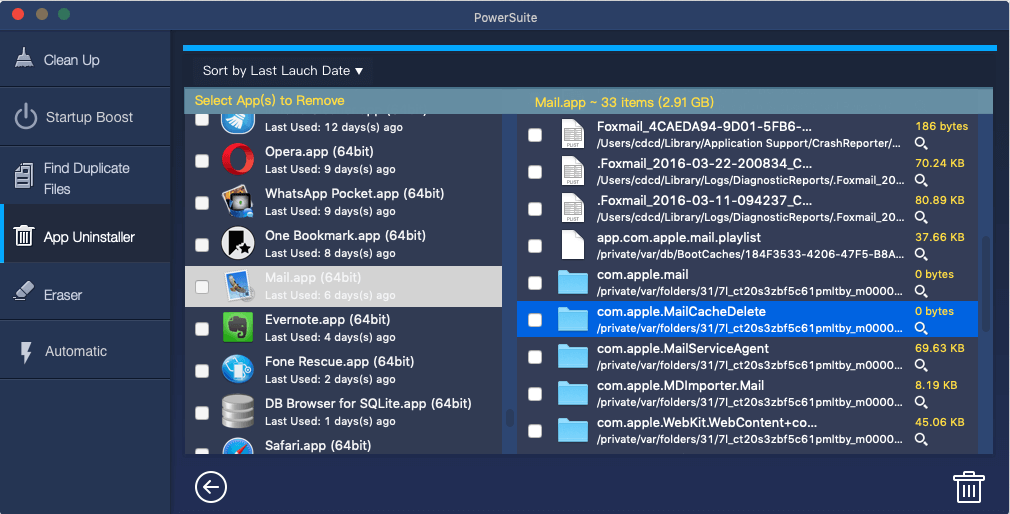This screenshot has height=514, width=1010.
Task: Check the One Bookmark.app checkbox
Action: coord(202,245)
